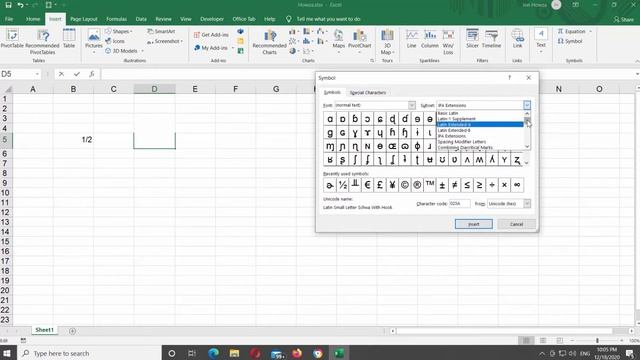The image size is (640, 360).
Task: Switch to the Home ribbon tab
Action: [x=33, y=19]
